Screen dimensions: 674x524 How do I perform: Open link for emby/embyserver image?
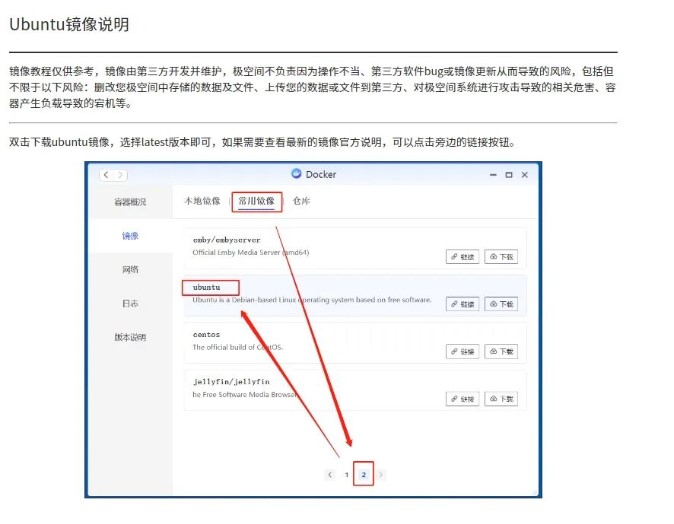(463, 257)
